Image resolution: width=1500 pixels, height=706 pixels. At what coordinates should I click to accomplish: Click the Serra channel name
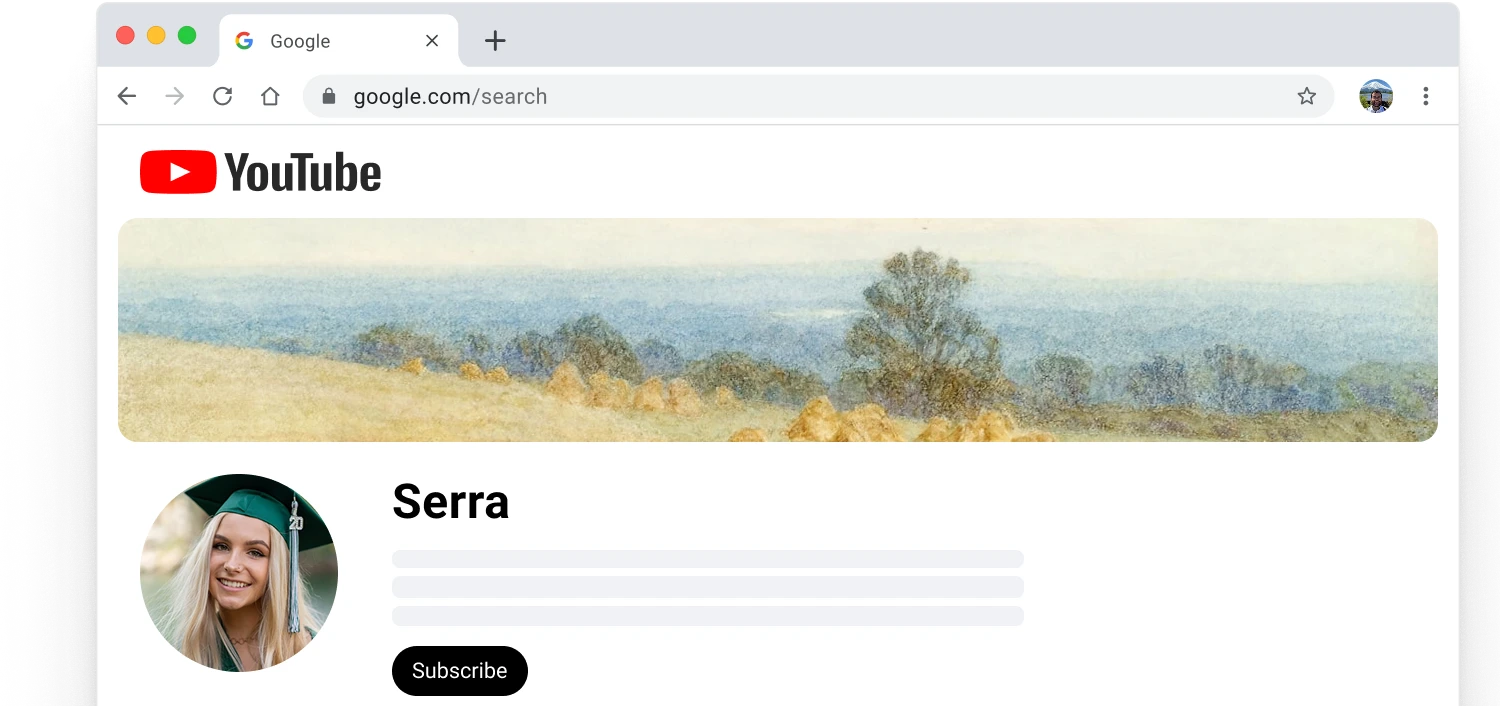pos(450,501)
